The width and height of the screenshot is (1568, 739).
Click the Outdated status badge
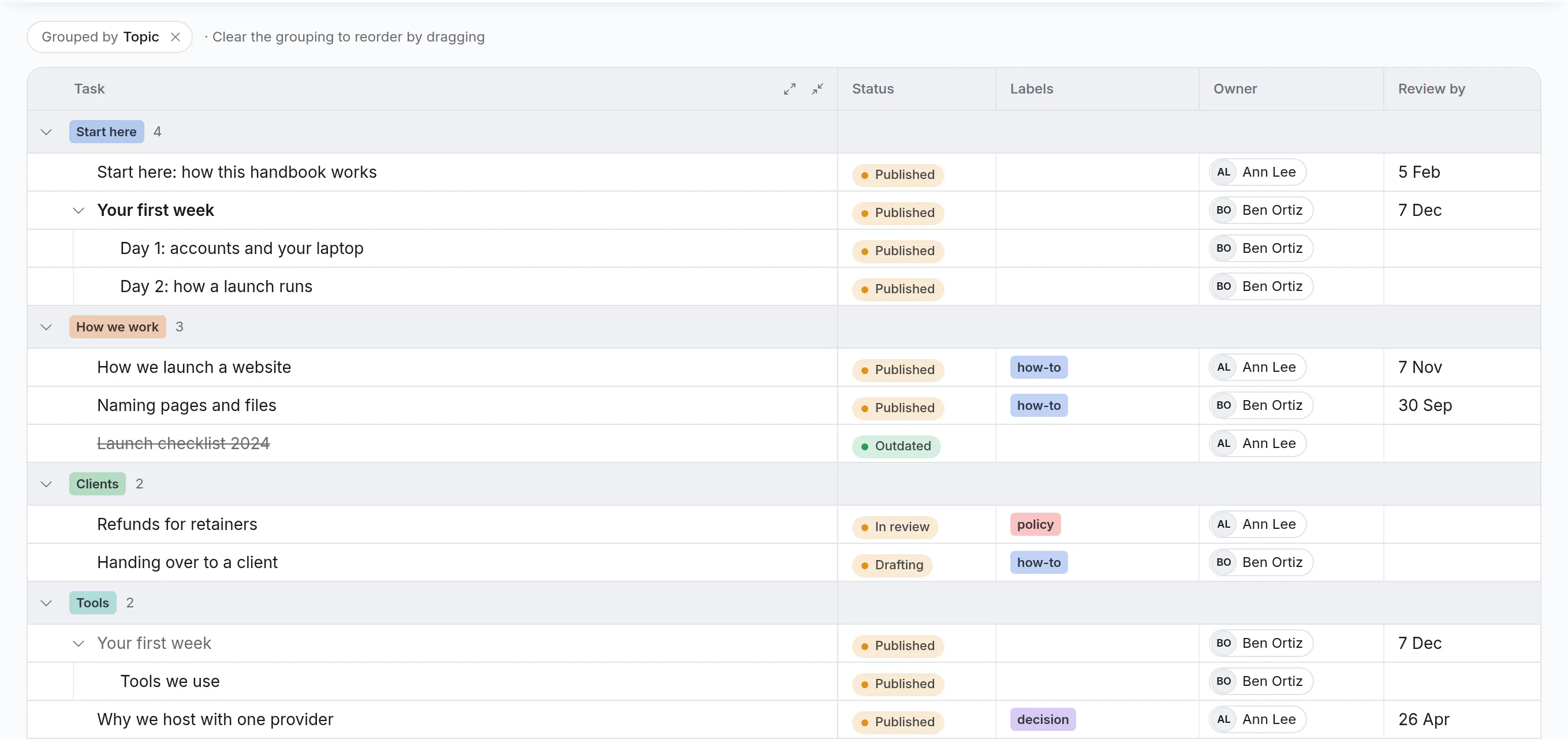[896, 446]
